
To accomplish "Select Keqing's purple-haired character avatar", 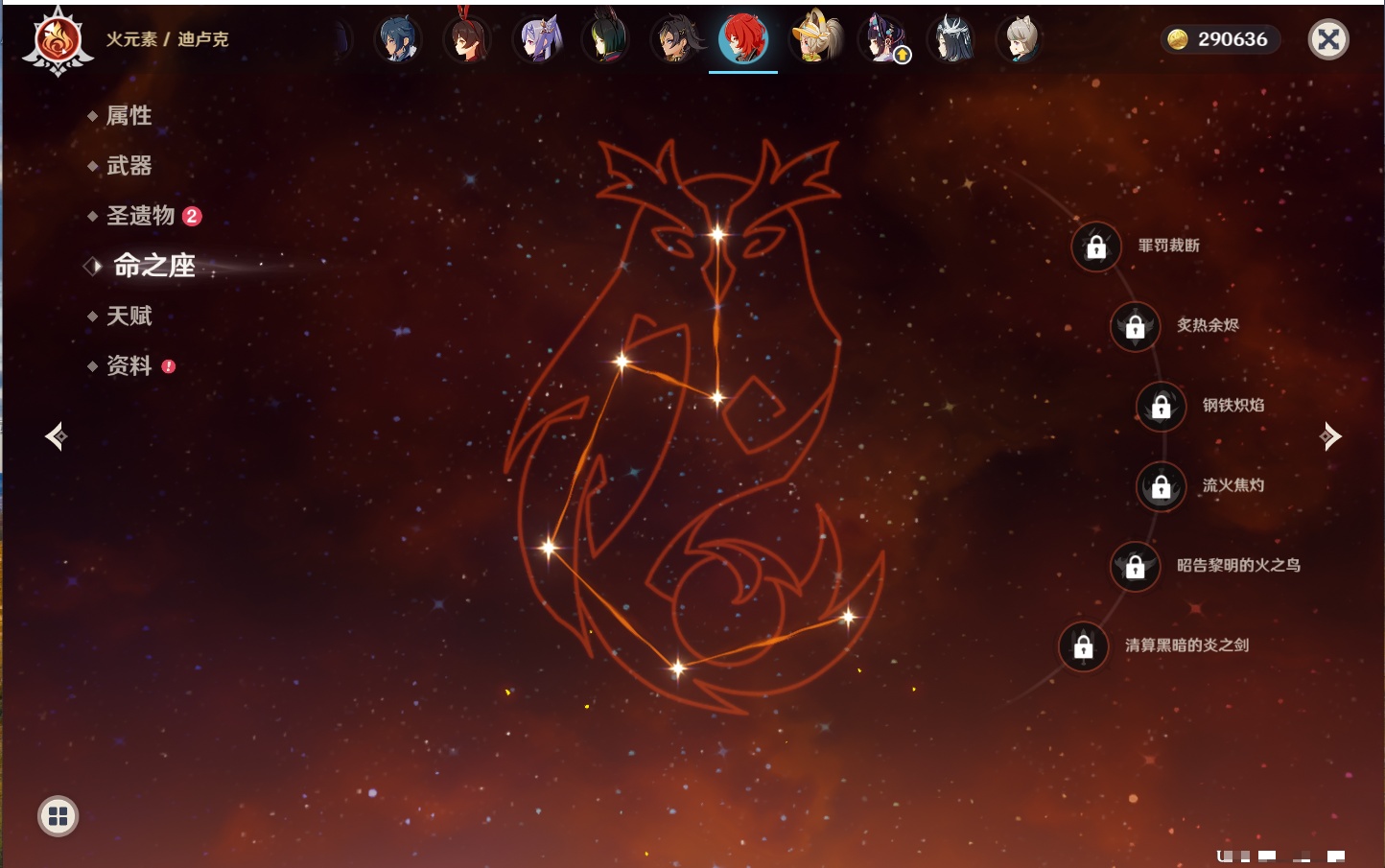I will pos(537,40).
